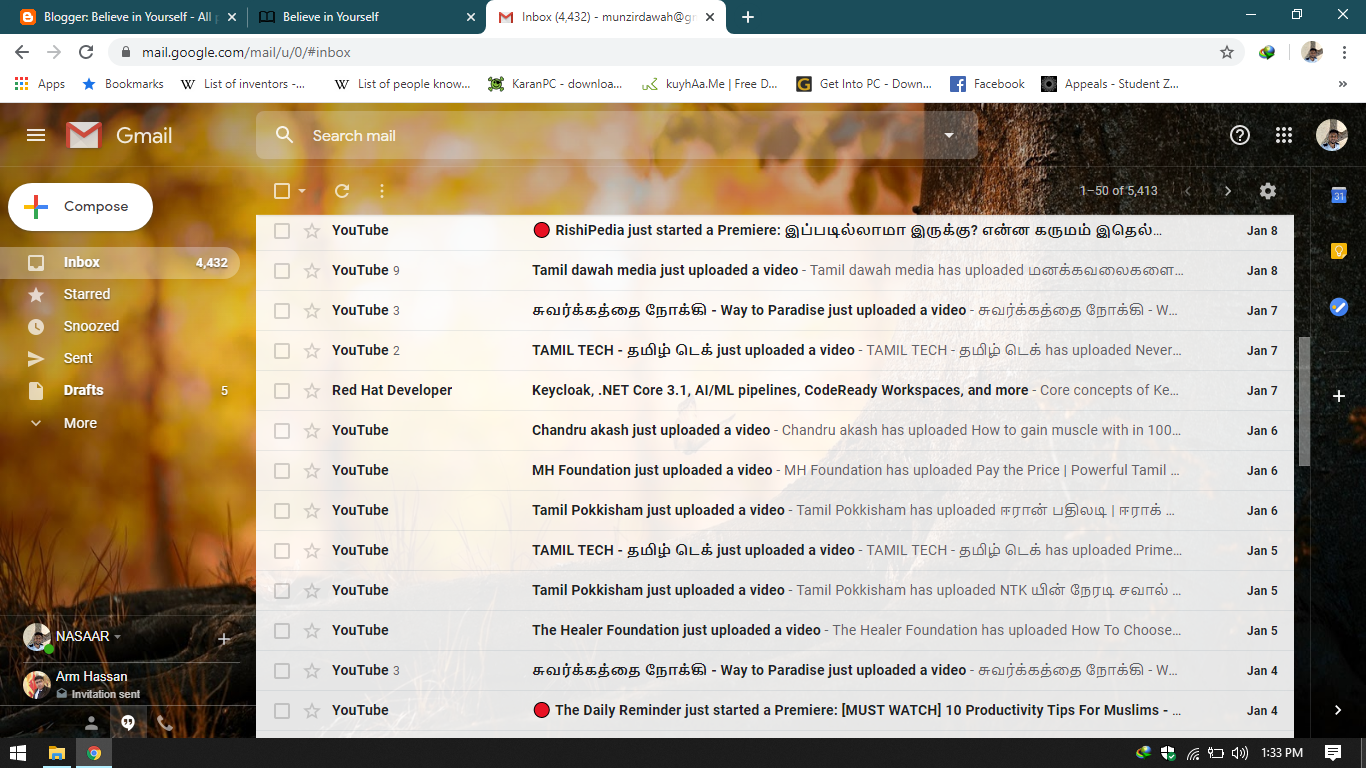Open the Google Calendar side panel icon
The height and width of the screenshot is (768, 1366).
pyautogui.click(x=1339, y=196)
